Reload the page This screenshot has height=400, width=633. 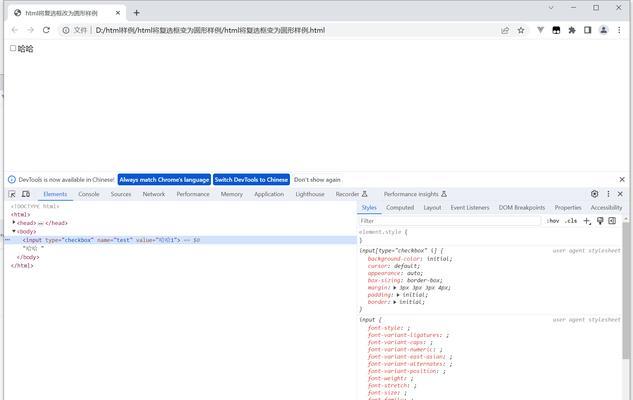[x=46, y=30]
